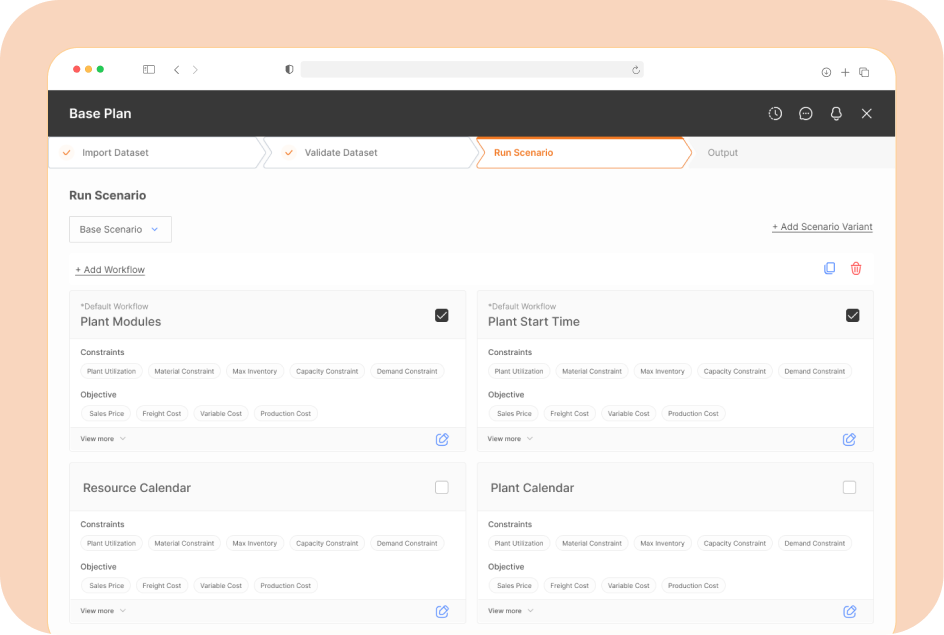The height and width of the screenshot is (635, 944).
Task: Click the browser address bar
Action: [472, 70]
